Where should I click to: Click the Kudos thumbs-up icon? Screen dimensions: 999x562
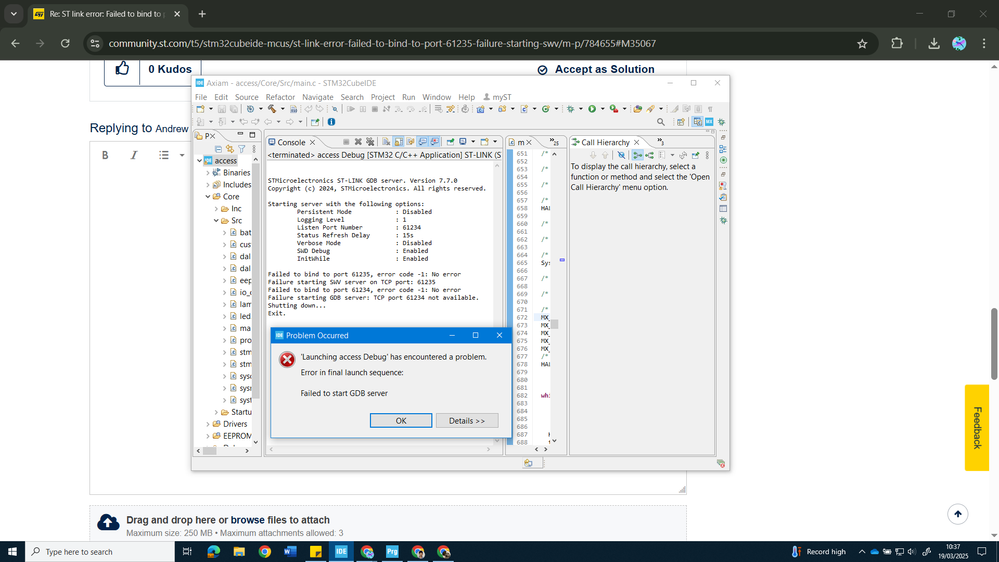point(122,69)
